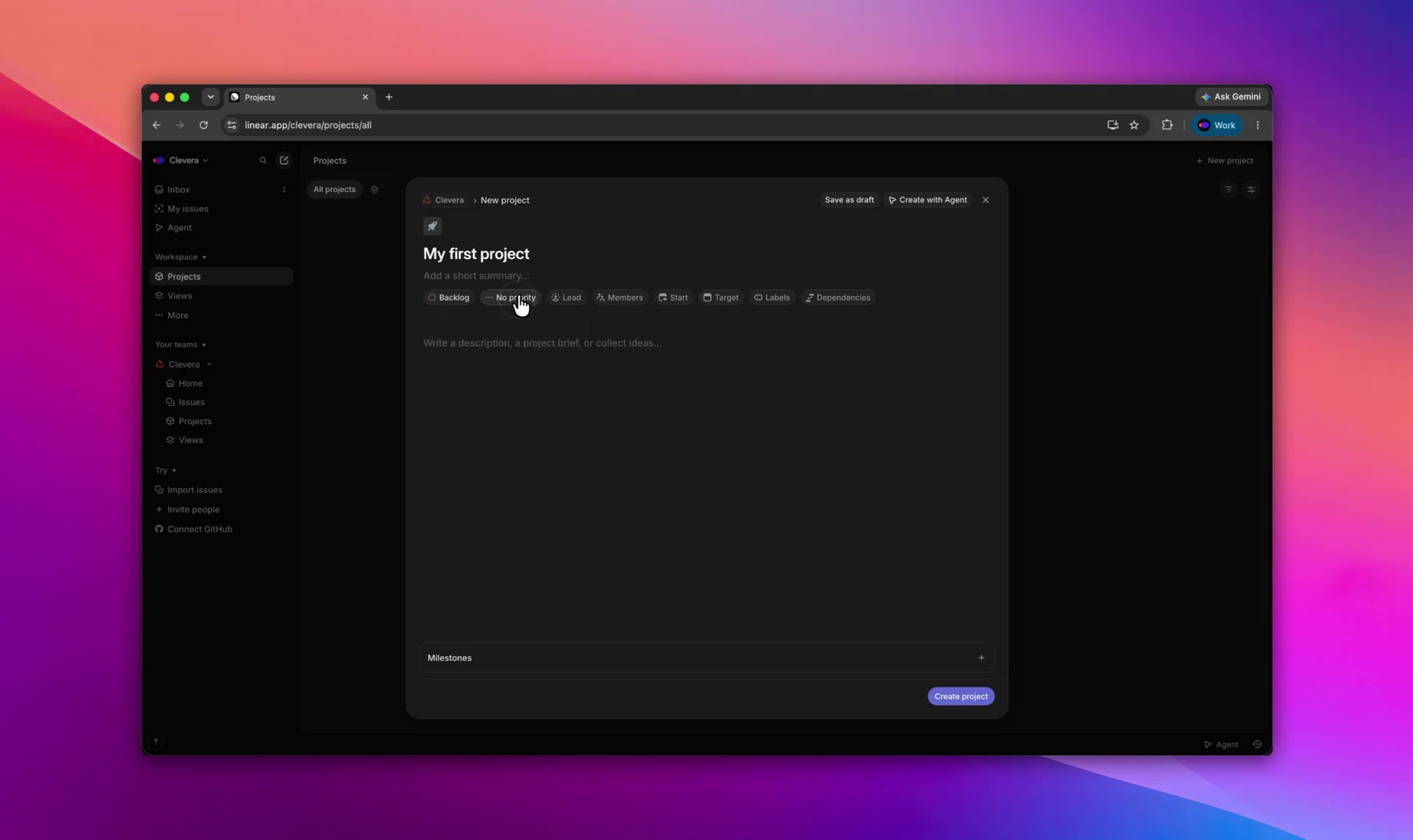Open a new browser tab

389,97
